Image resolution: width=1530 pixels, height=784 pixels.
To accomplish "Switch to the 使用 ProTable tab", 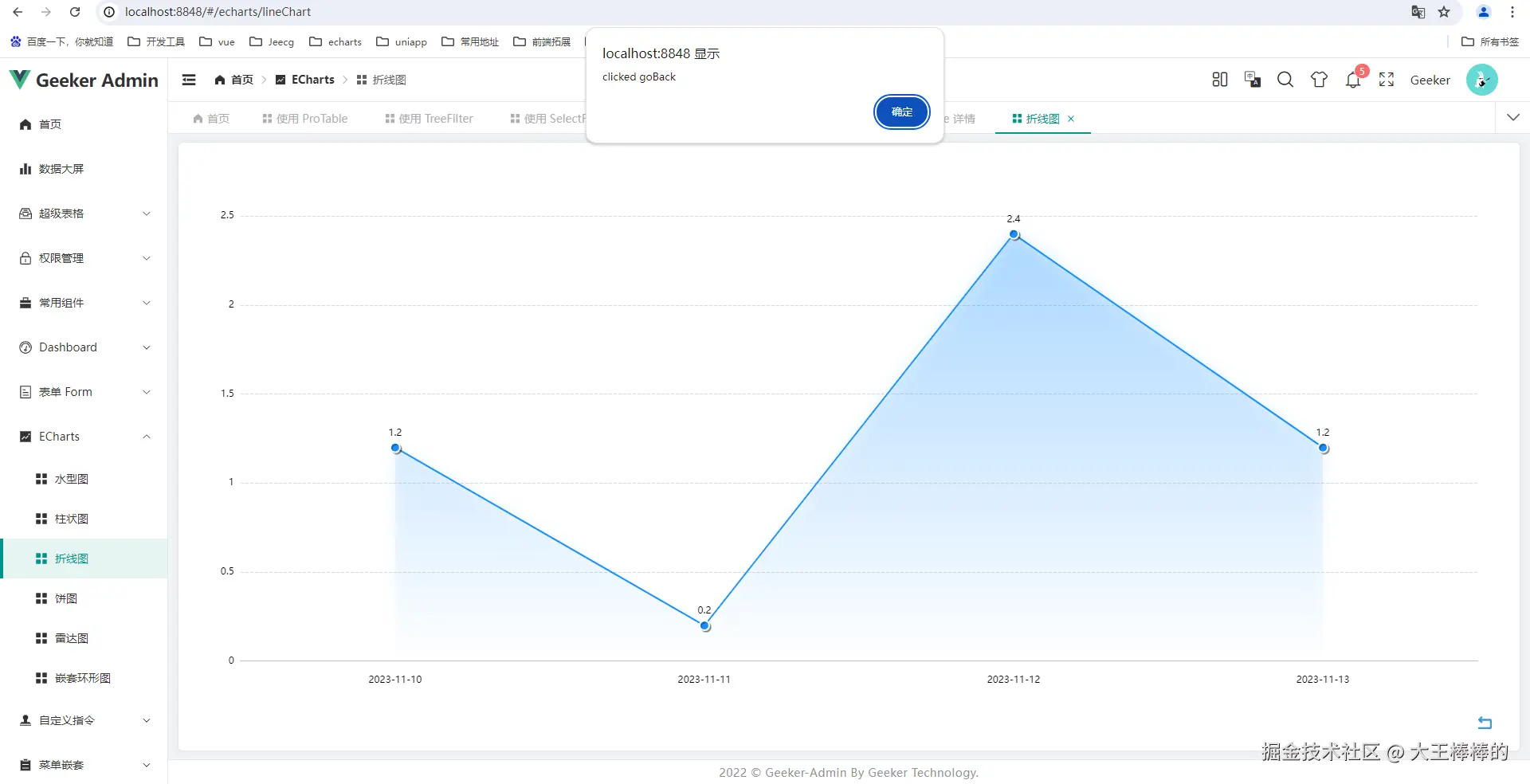I will pyautogui.click(x=305, y=119).
